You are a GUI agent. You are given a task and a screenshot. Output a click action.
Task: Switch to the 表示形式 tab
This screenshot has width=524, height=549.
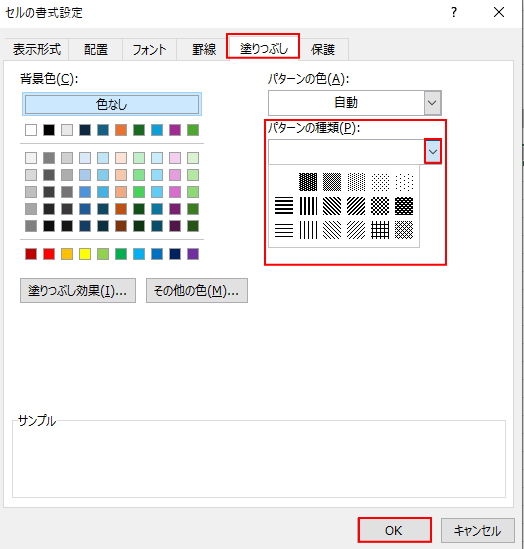[37, 49]
